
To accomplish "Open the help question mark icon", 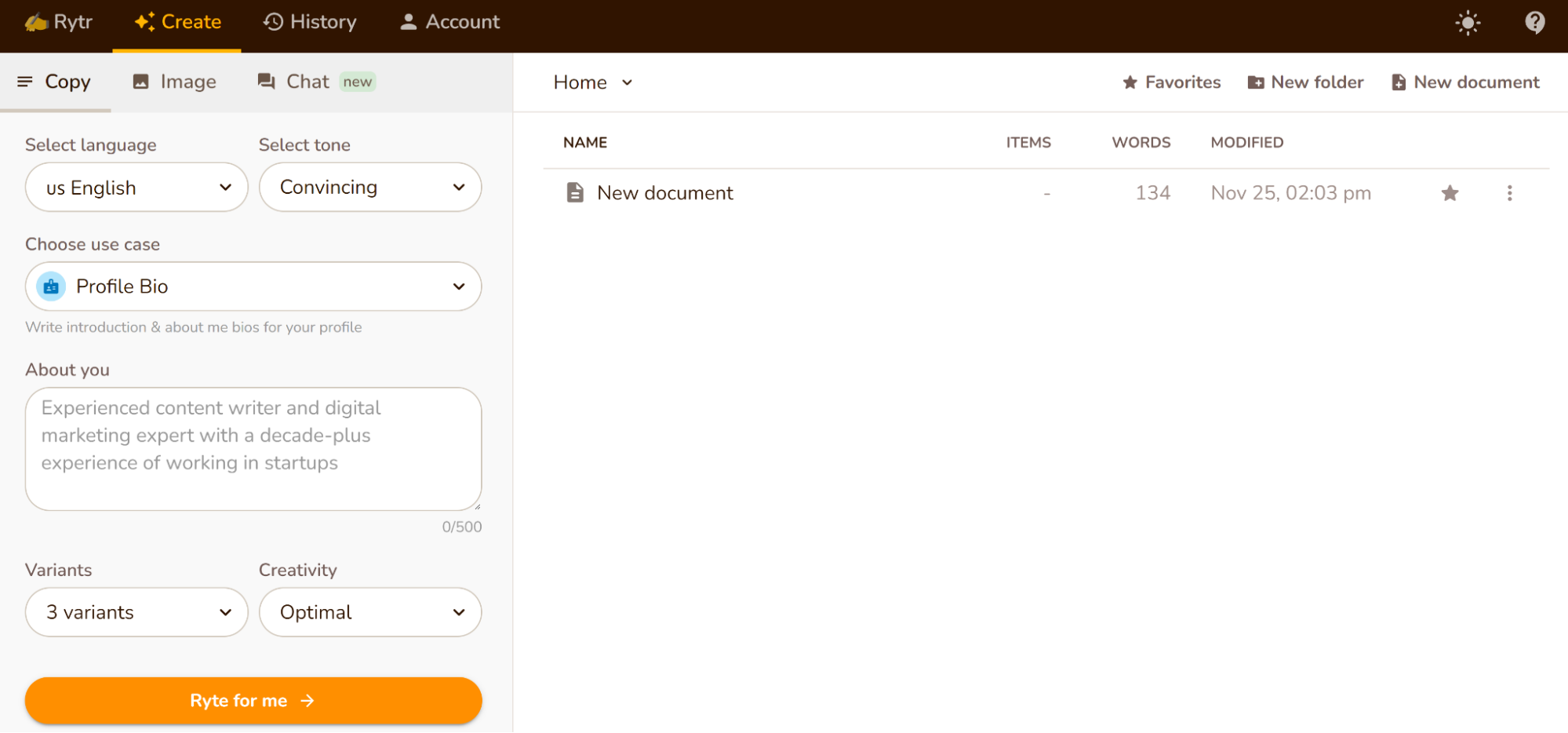I will [x=1534, y=23].
